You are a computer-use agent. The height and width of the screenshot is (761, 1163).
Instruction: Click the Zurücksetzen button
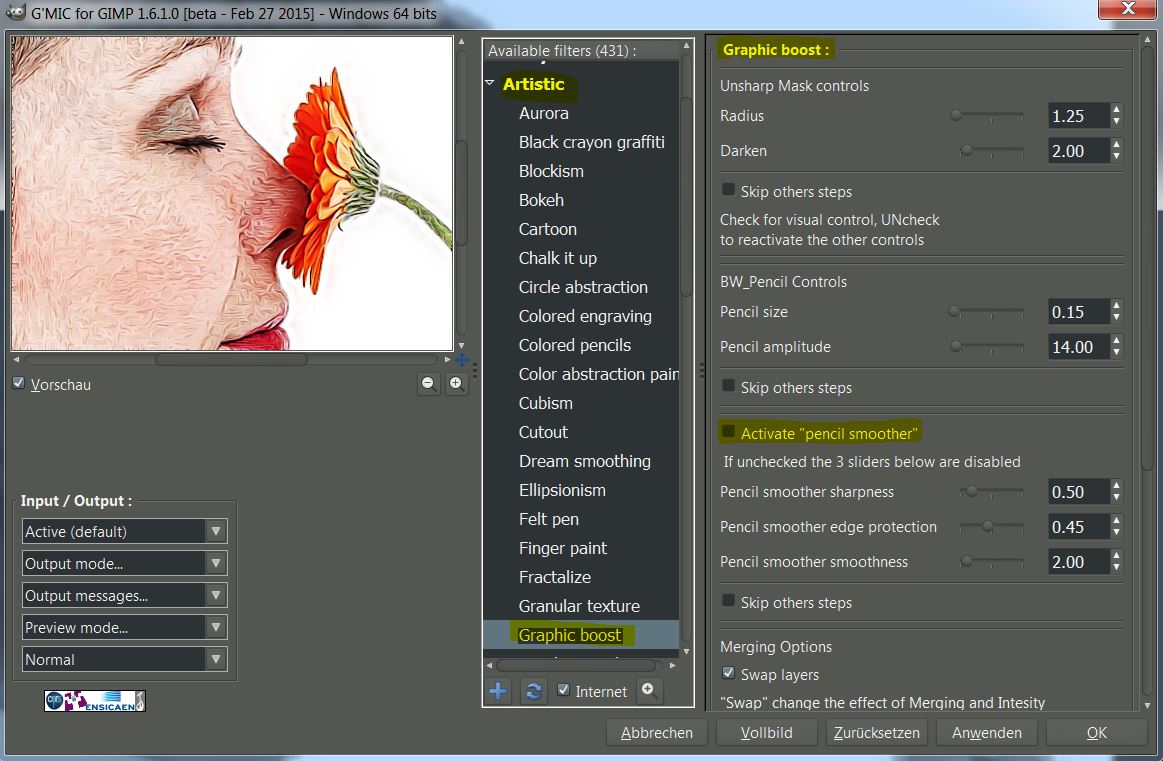(x=876, y=733)
